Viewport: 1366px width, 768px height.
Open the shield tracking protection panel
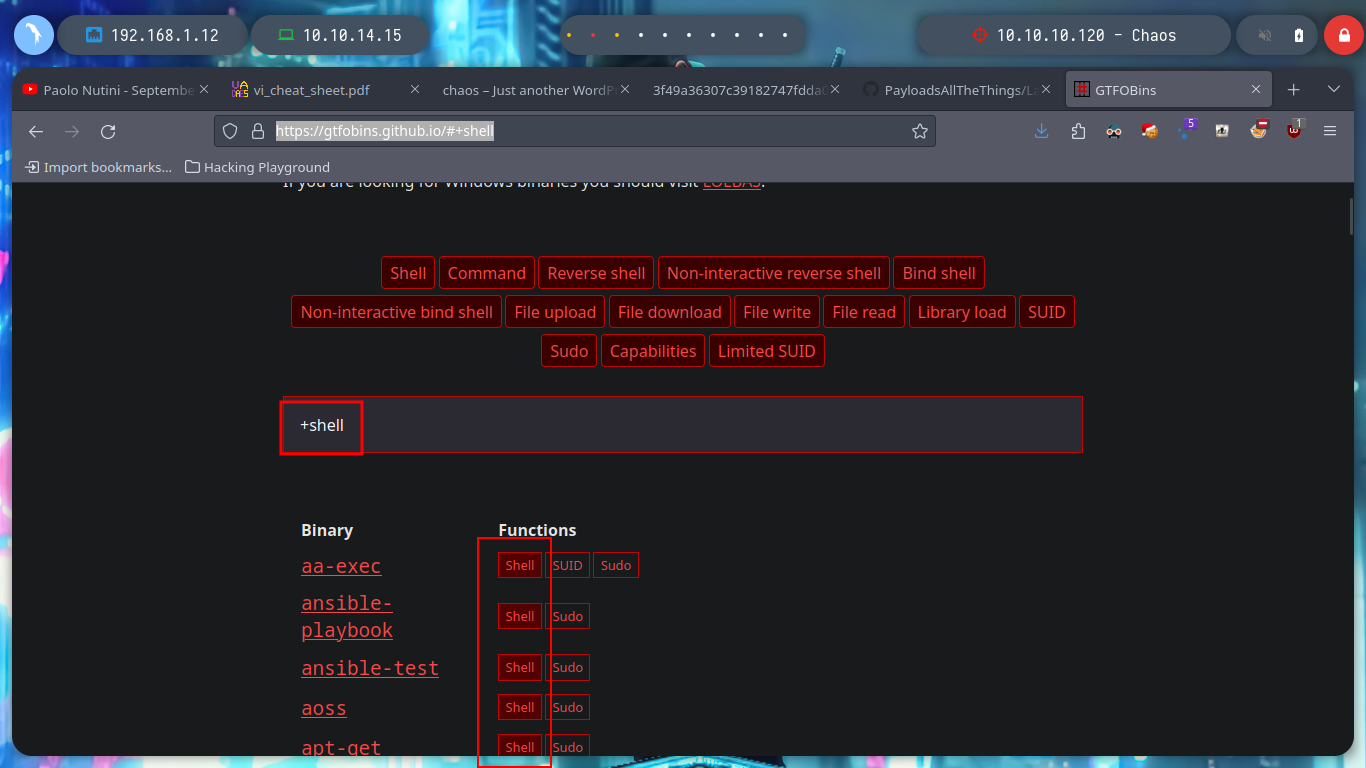click(x=230, y=131)
